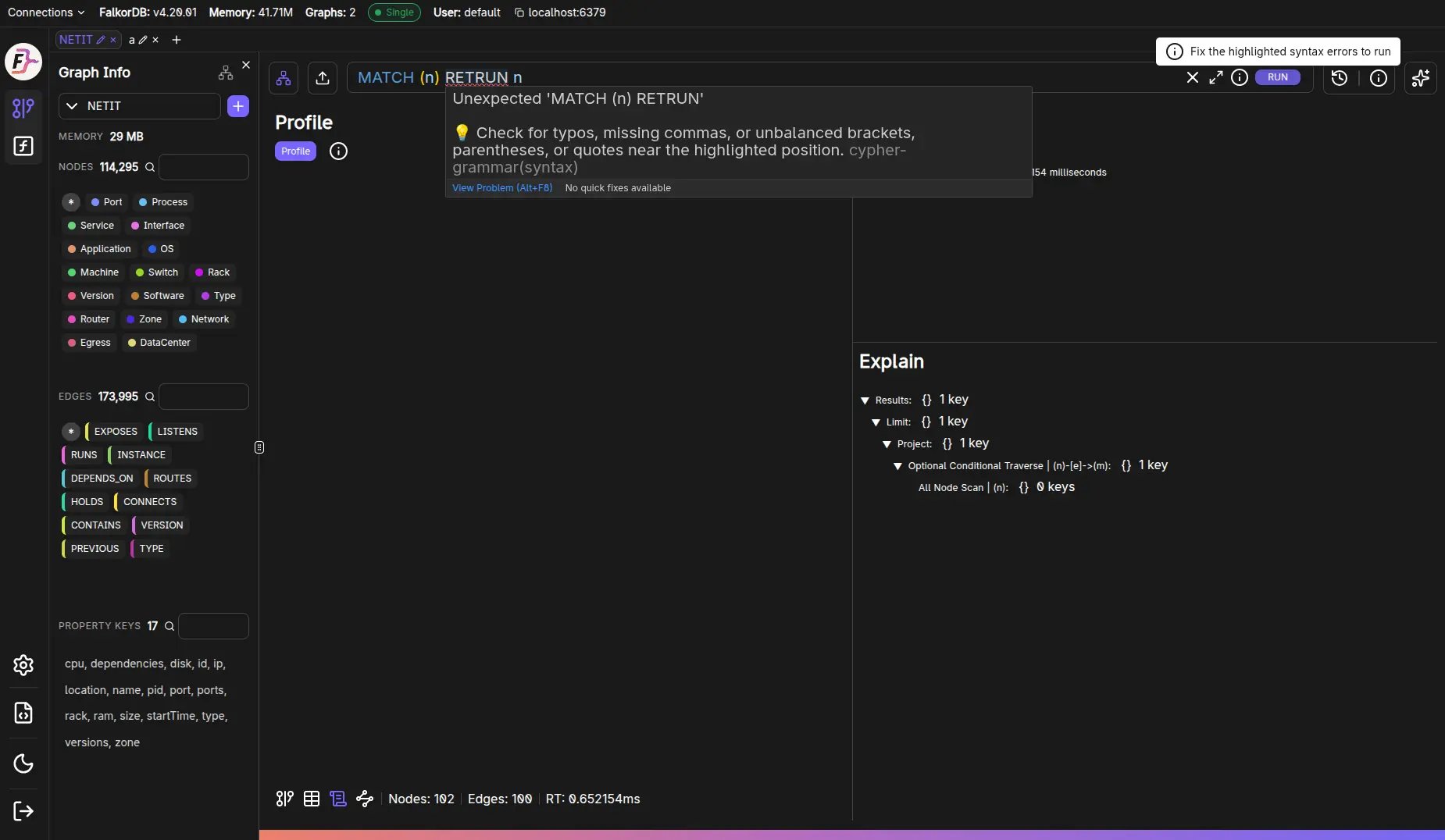
Task: Clear the query editor with X icon
Action: click(1193, 77)
